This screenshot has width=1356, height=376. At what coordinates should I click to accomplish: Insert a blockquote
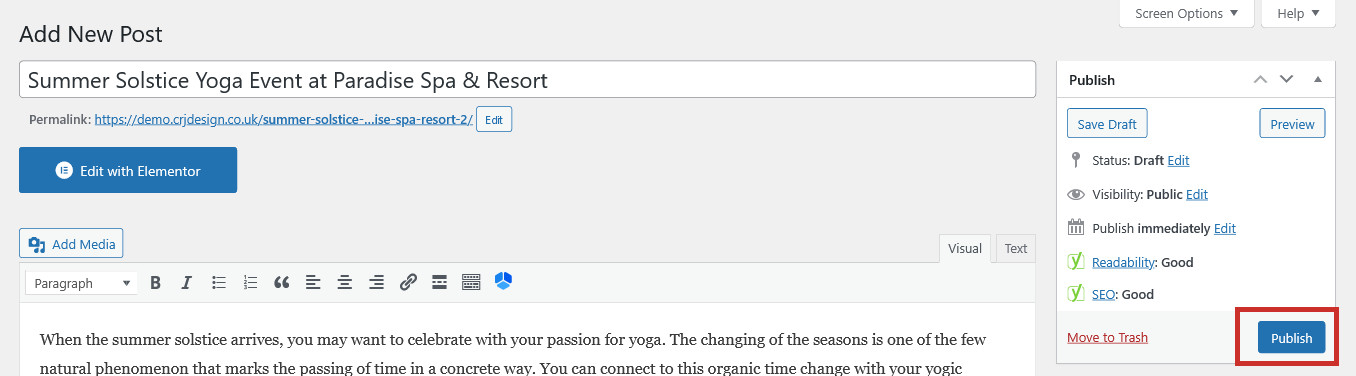[282, 283]
